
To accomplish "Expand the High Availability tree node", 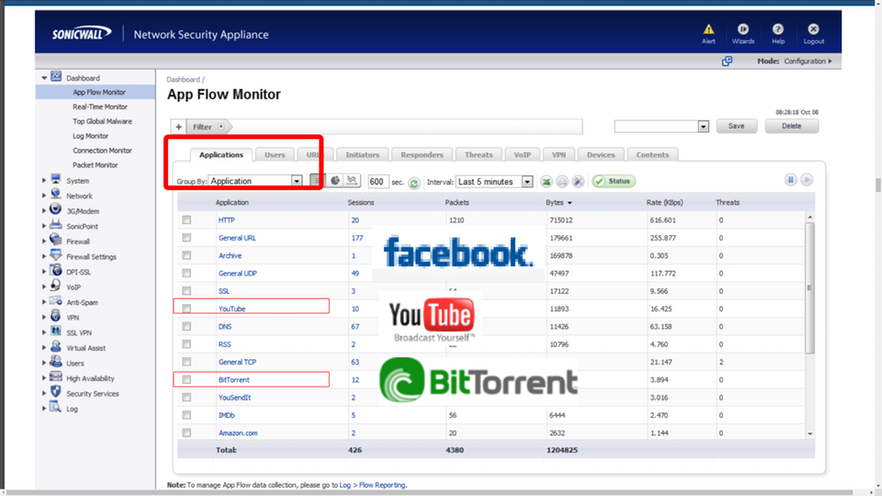I will point(44,378).
